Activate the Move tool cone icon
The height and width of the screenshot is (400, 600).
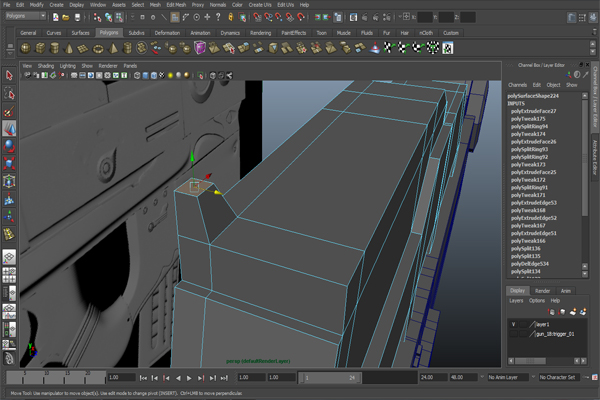point(9,129)
